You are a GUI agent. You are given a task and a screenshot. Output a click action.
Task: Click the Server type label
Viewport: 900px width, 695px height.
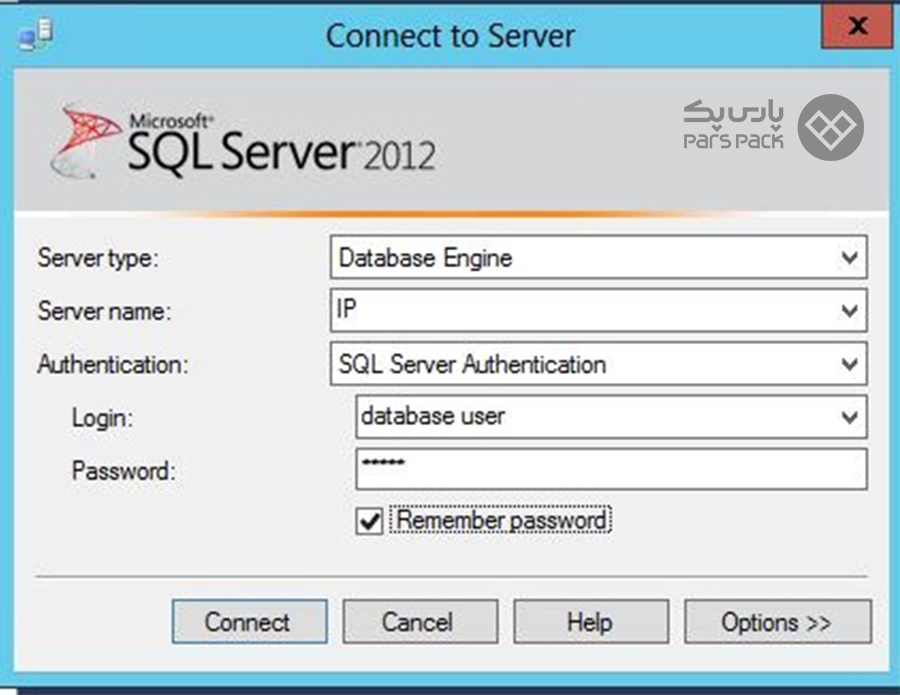[98, 258]
